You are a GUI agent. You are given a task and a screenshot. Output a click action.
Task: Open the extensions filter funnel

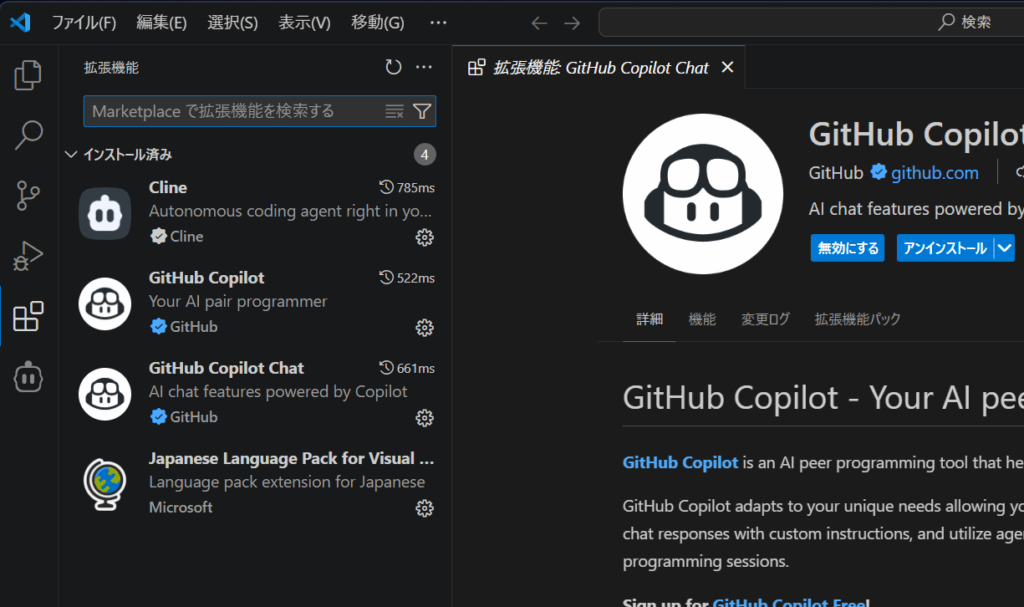click(x=422, y=112)
